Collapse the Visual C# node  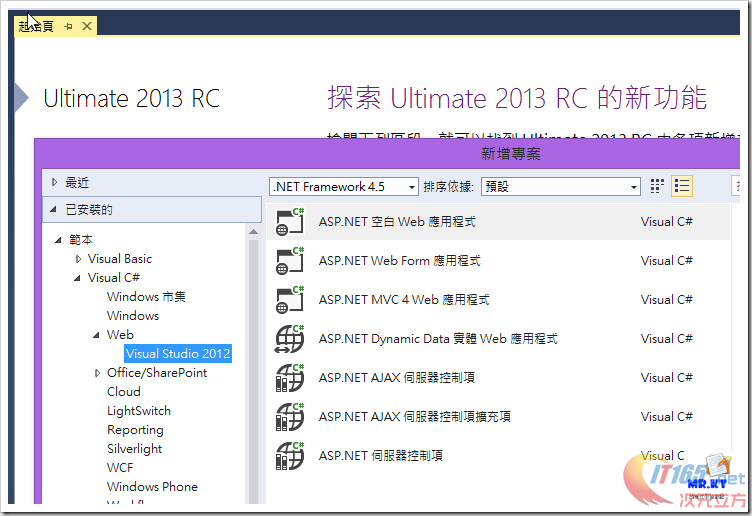click(77, 278)
